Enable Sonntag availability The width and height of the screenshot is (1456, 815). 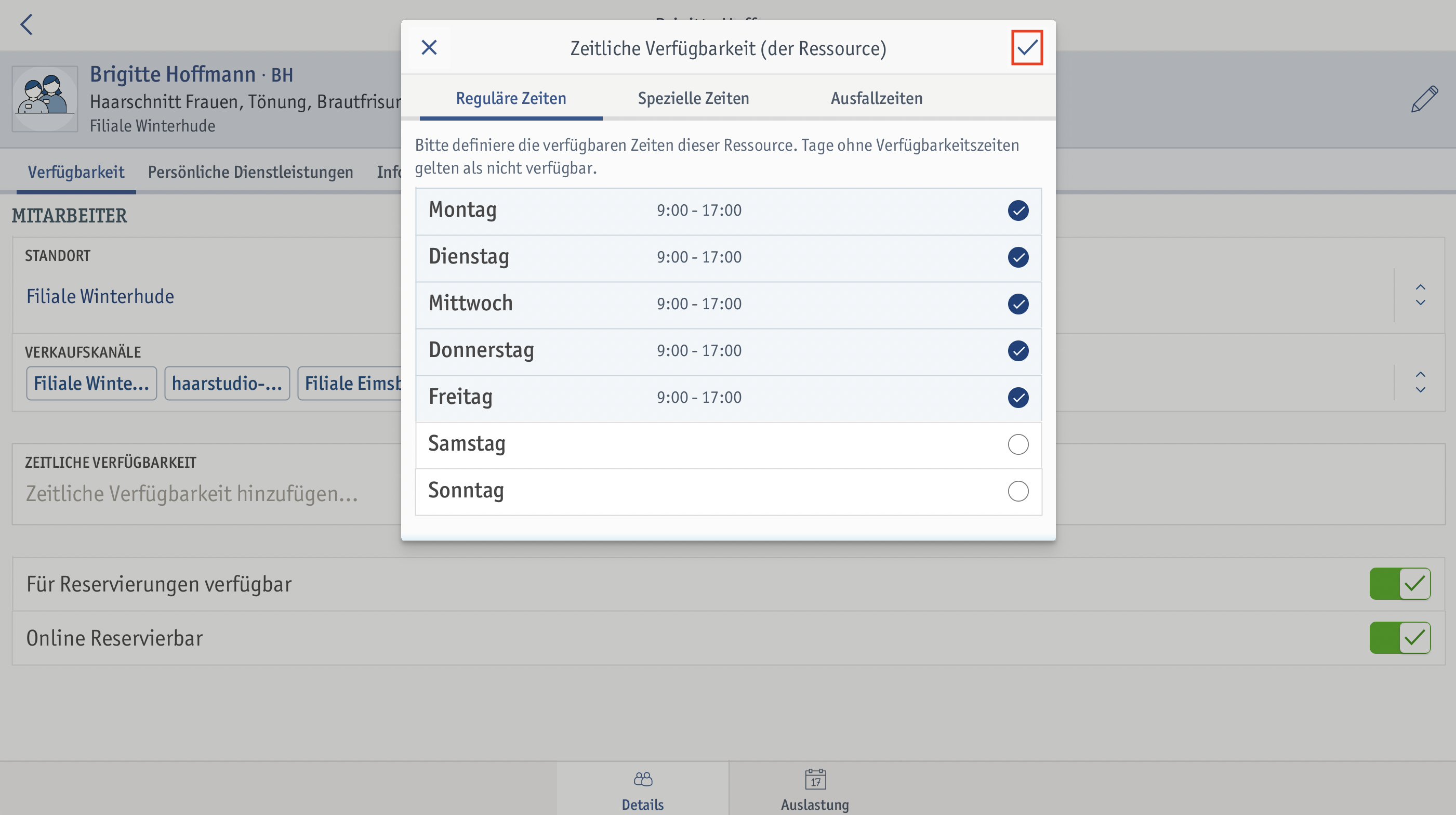tap(1018, 491)
